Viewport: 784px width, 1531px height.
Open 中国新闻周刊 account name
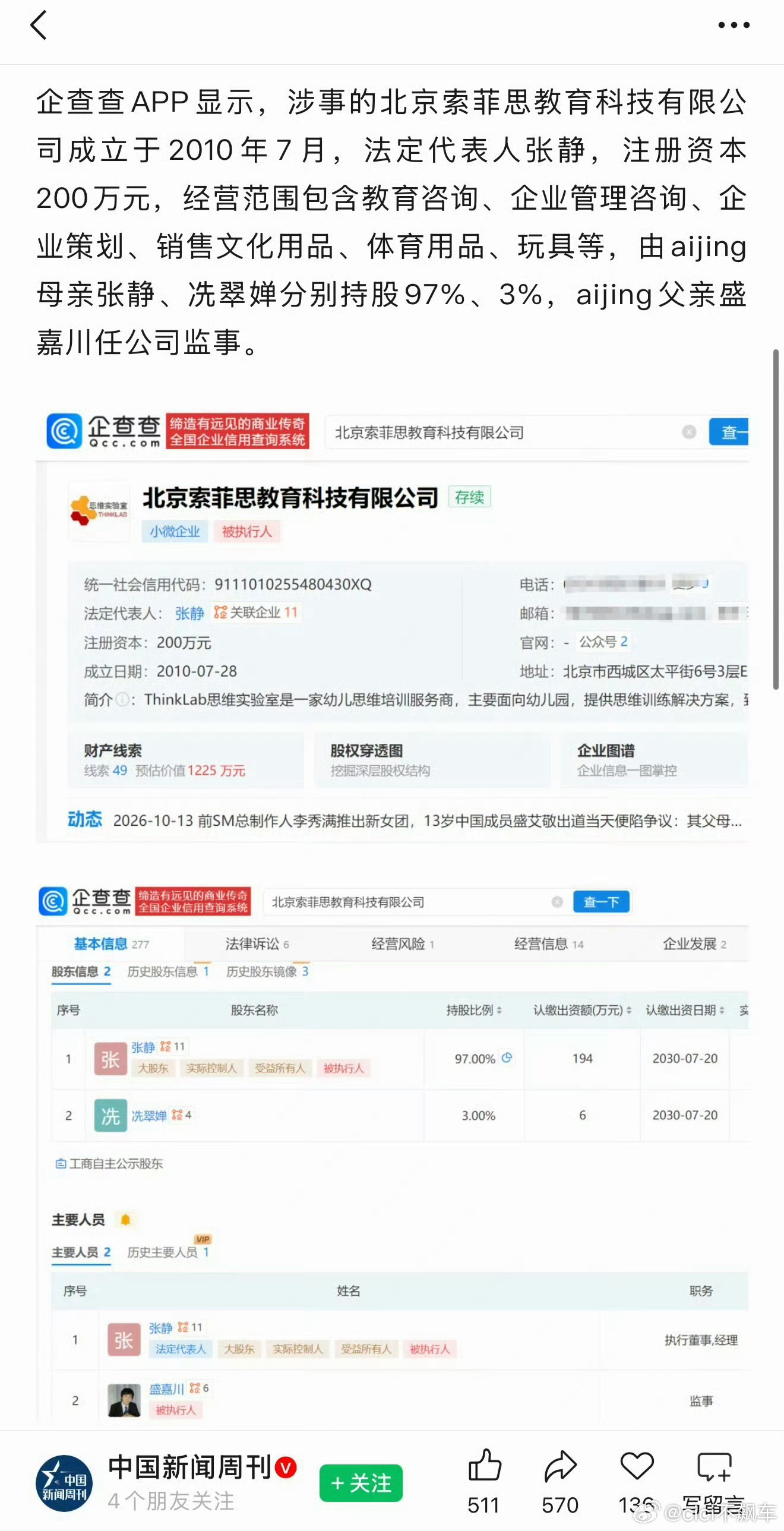tap(190, 1467)
